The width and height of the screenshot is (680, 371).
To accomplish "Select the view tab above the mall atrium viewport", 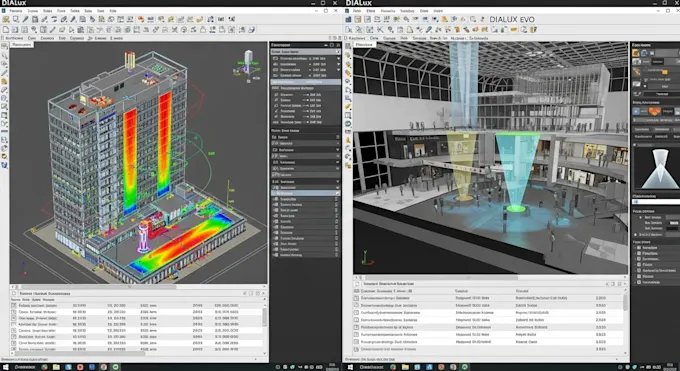I will coord(364,45).
